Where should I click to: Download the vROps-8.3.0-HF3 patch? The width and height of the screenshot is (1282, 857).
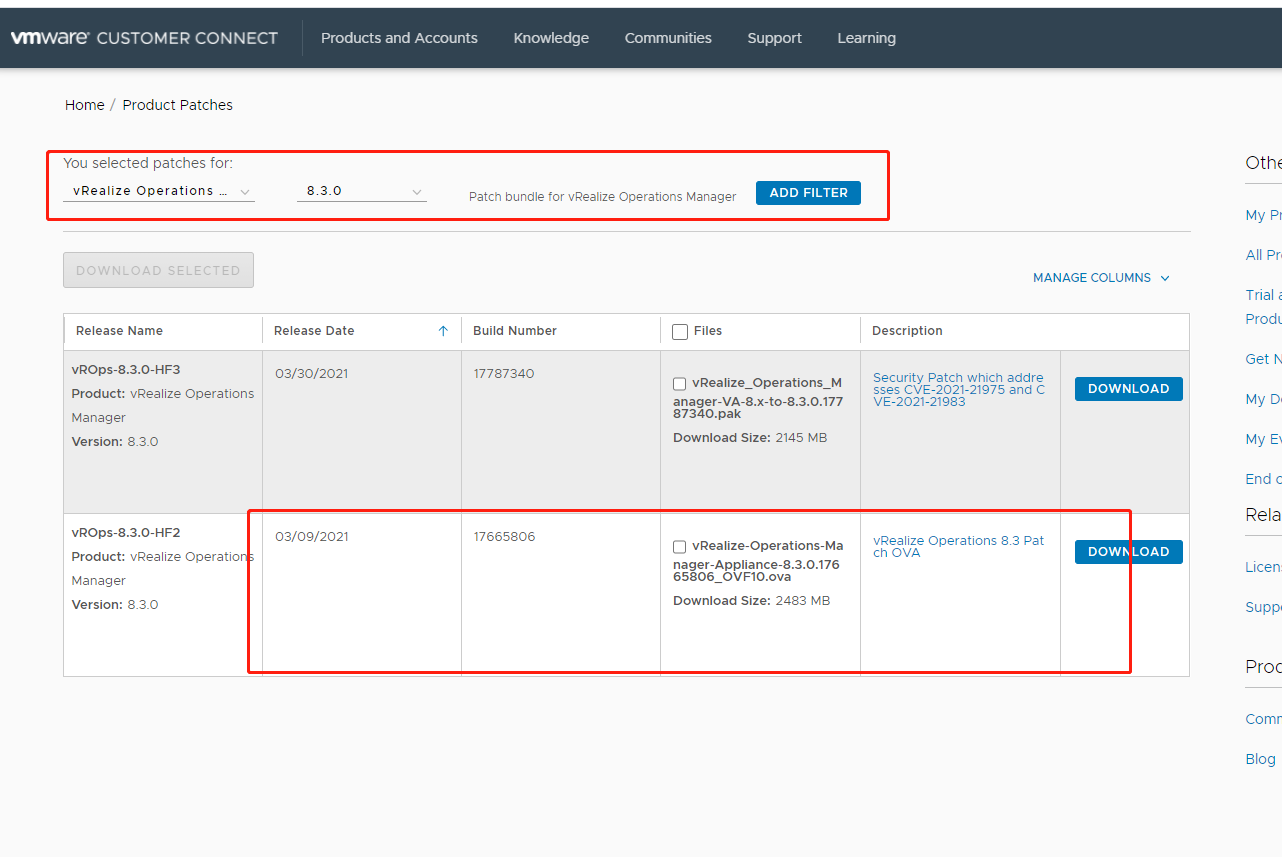tap(1128, 389)
